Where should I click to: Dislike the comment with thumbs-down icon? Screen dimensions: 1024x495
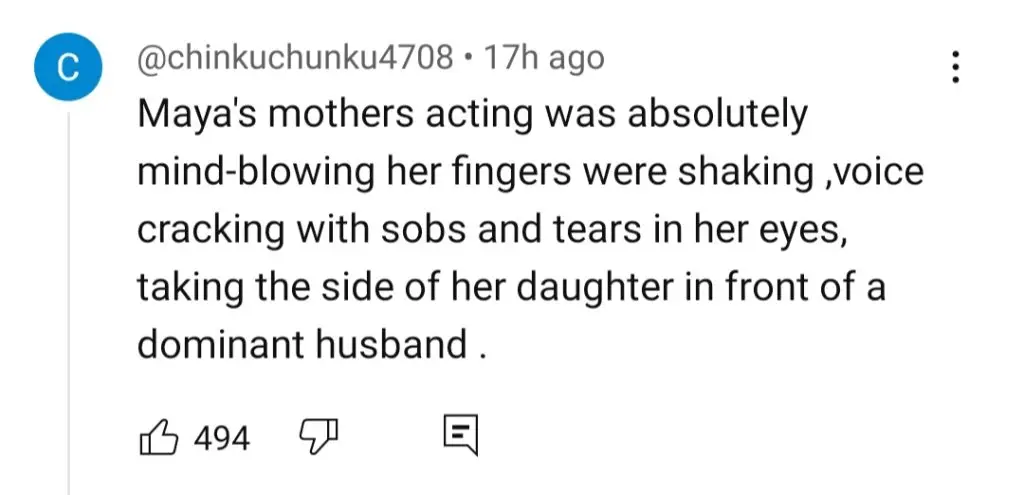pyautogui.click(x=319, y=437)
